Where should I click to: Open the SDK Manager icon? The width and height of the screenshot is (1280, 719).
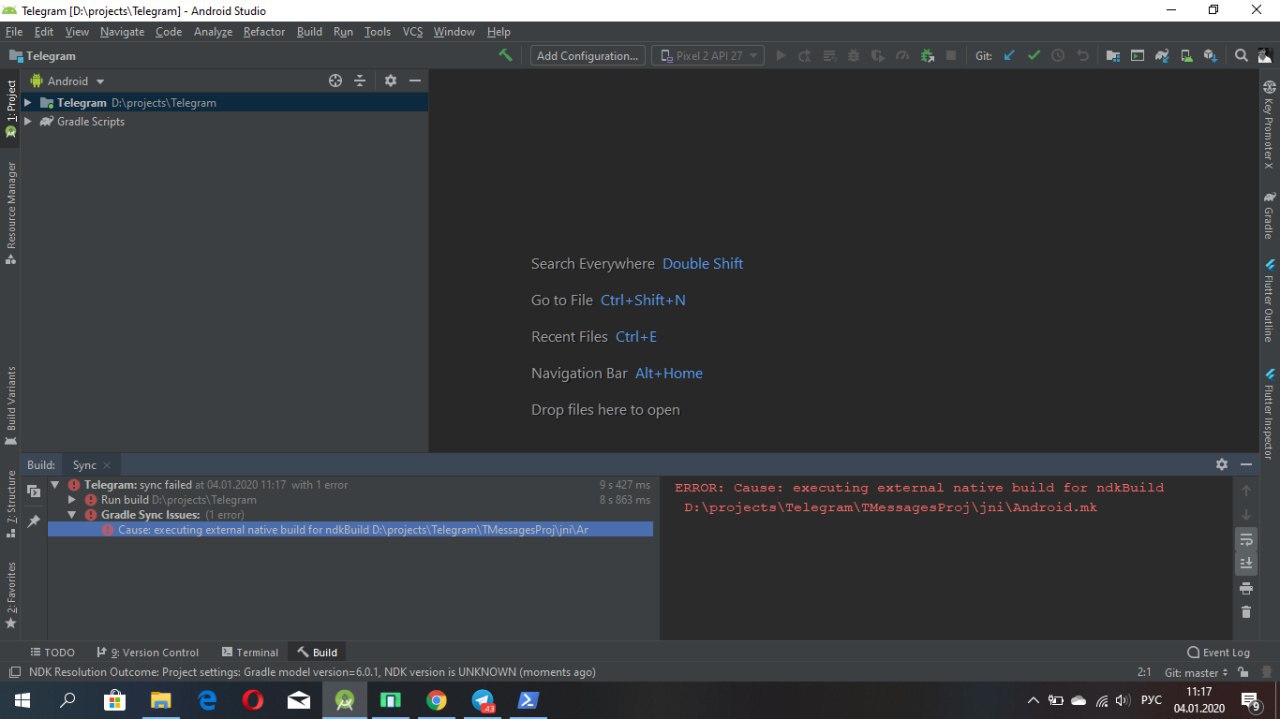(x=1210, y=56)
